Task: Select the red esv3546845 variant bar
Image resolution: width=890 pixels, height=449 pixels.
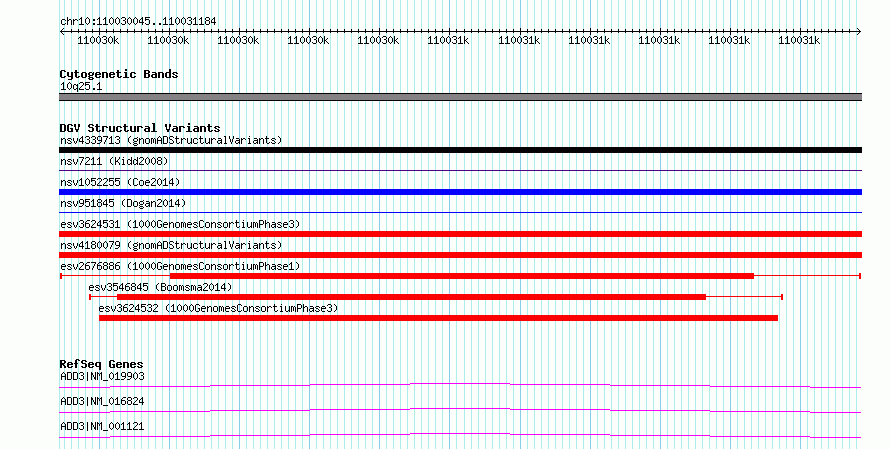Action: pyautogui.click(x=436, y=297)
